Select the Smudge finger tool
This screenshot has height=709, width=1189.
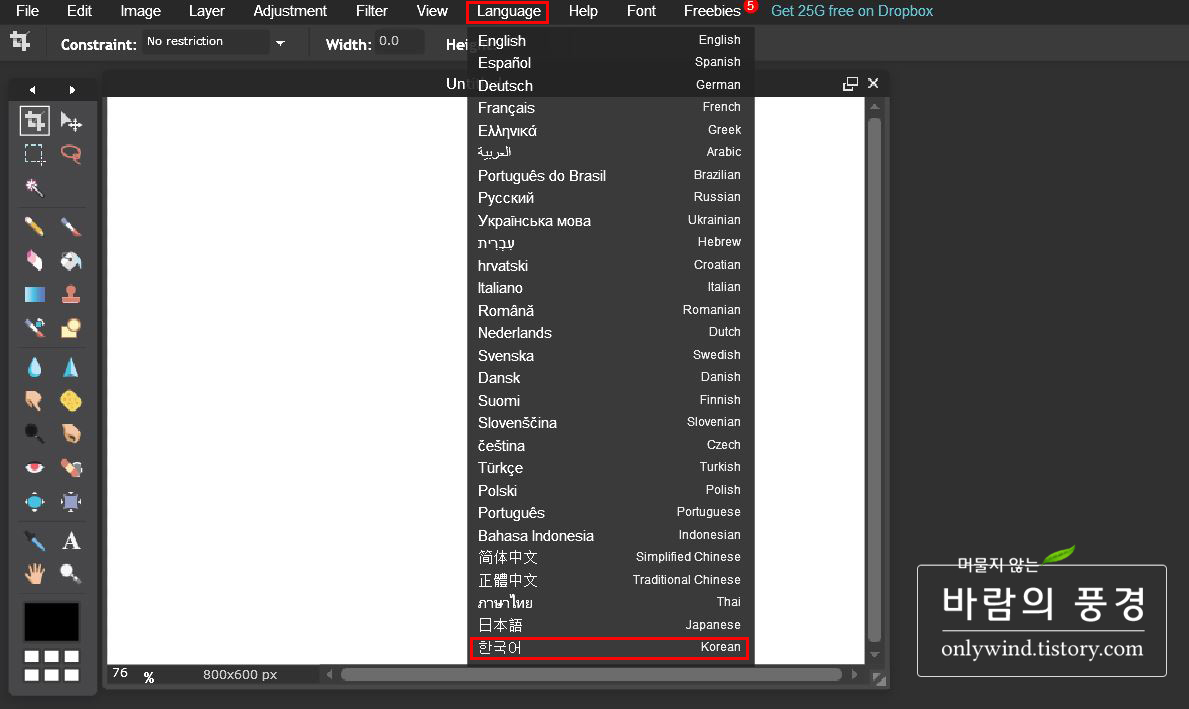point(34,400)
